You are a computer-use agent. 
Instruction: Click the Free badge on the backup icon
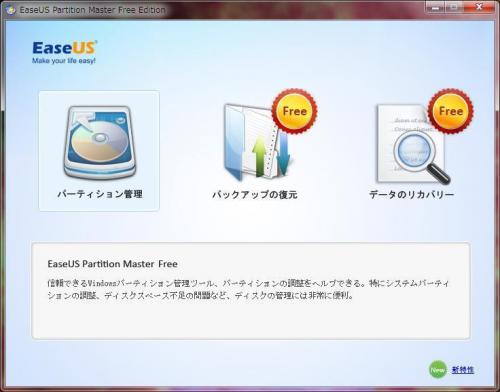tap(294, 111)
